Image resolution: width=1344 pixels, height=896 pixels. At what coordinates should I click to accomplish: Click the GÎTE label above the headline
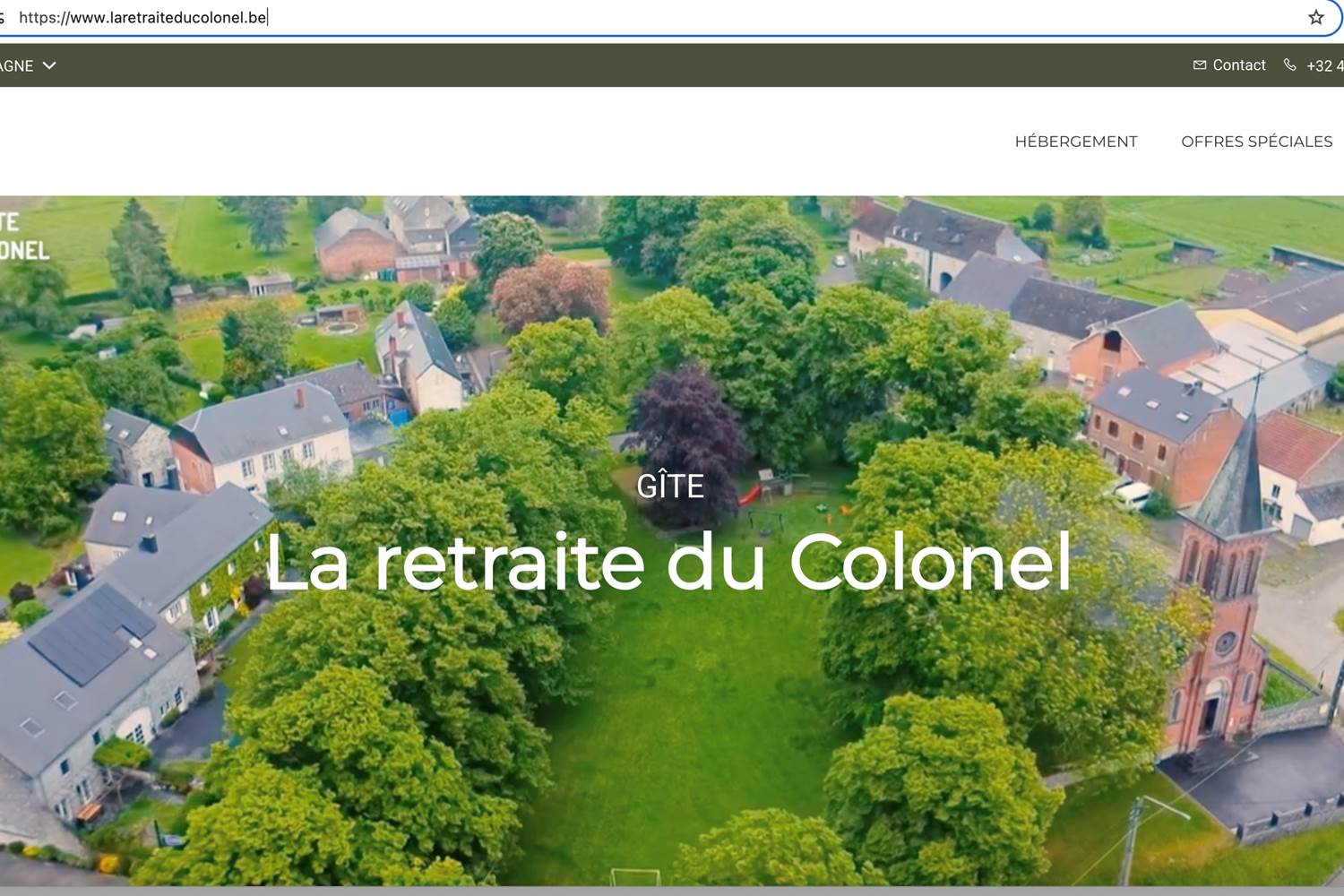click(670, 486)
